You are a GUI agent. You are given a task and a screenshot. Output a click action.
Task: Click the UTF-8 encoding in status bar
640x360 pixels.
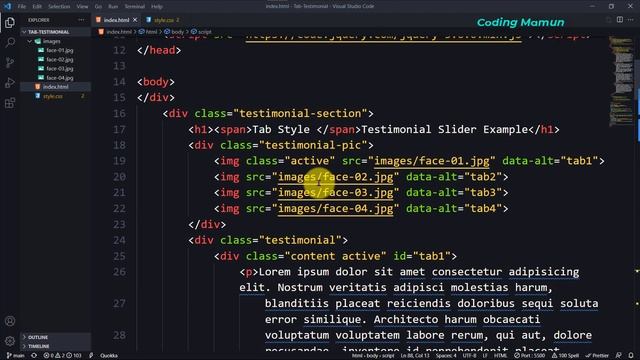[x=469, y=356]
